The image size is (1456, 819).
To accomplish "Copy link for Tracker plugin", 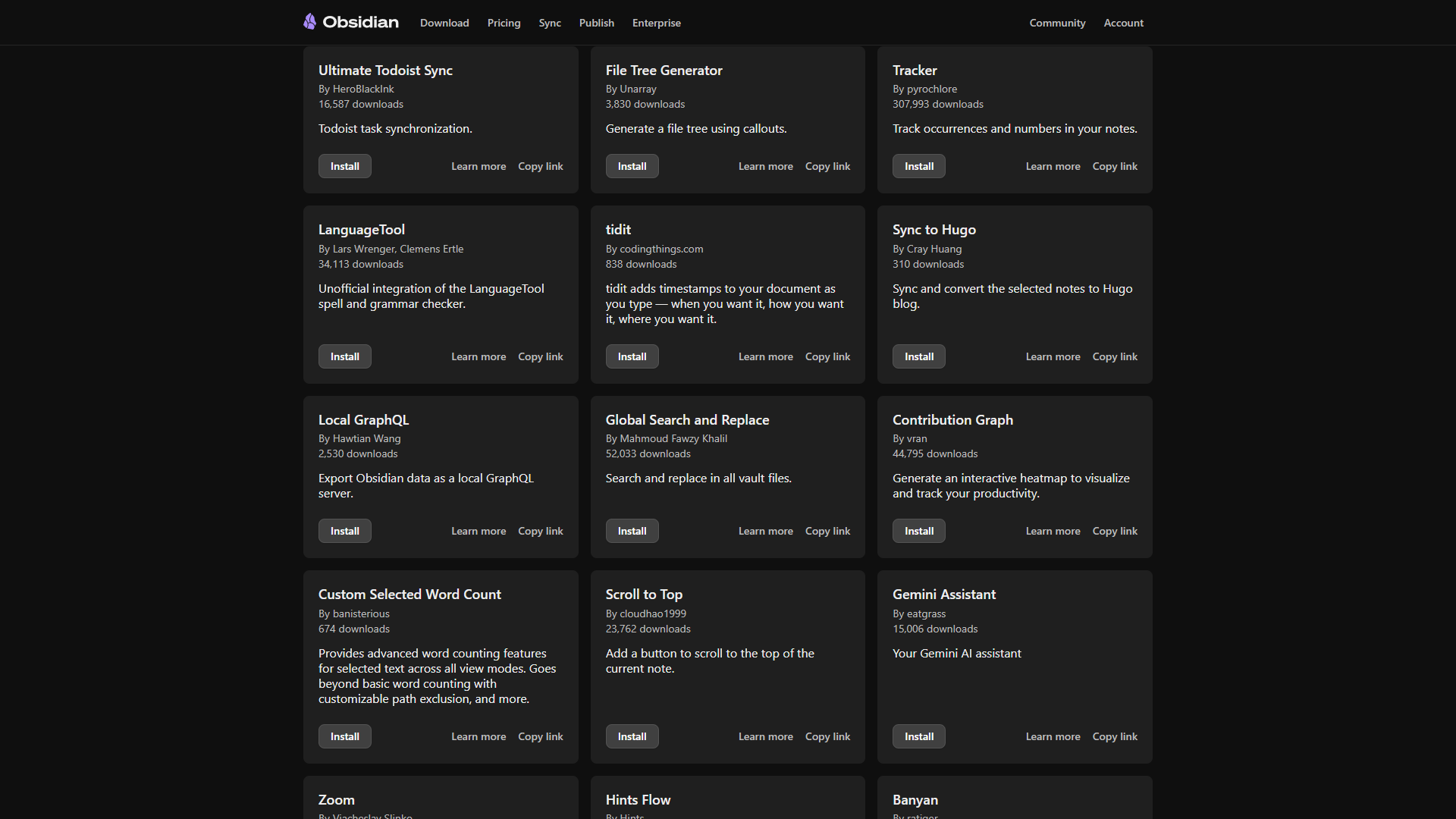I will point(1115,166).
